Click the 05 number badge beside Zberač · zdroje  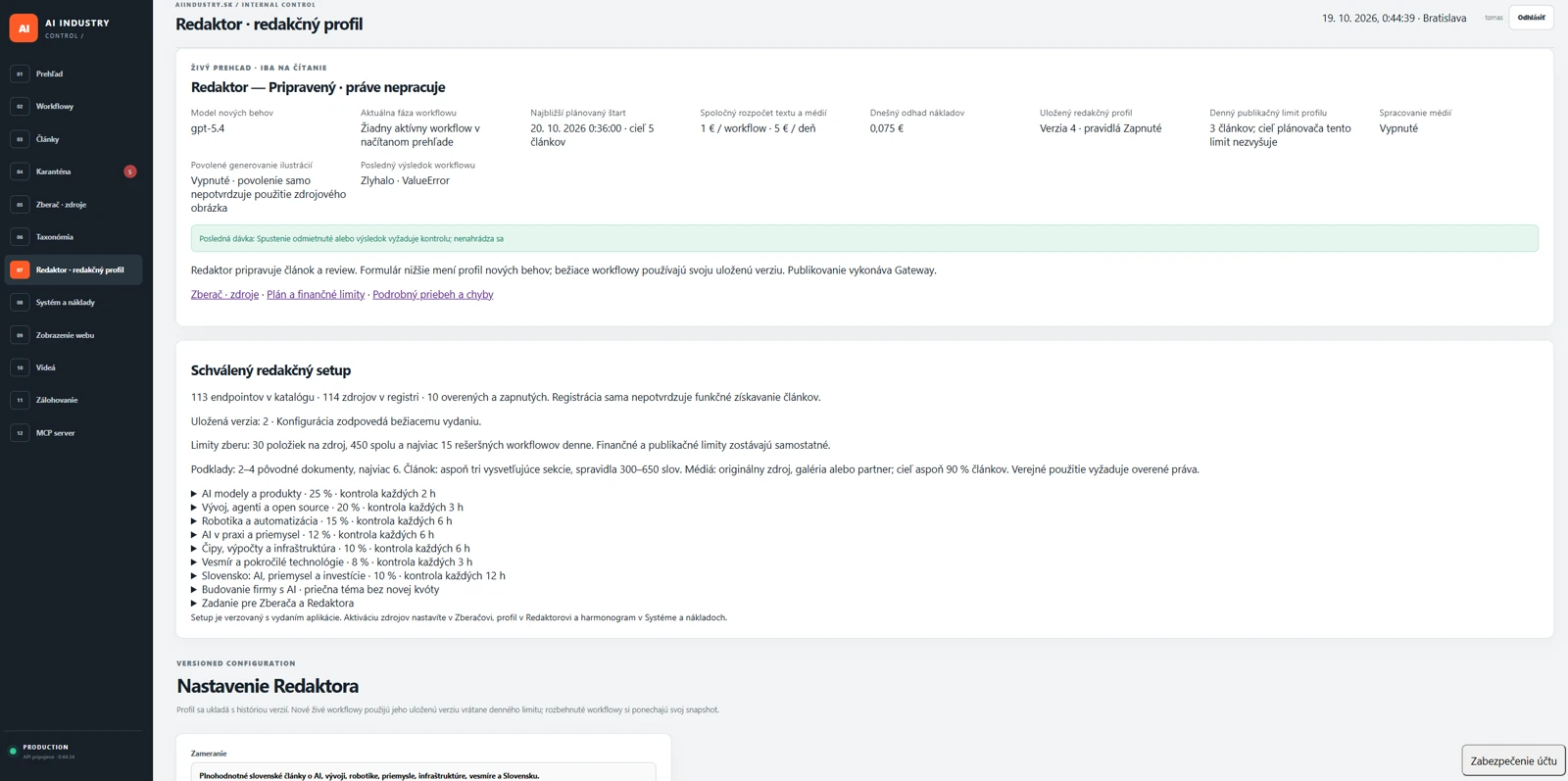[20, 205]
